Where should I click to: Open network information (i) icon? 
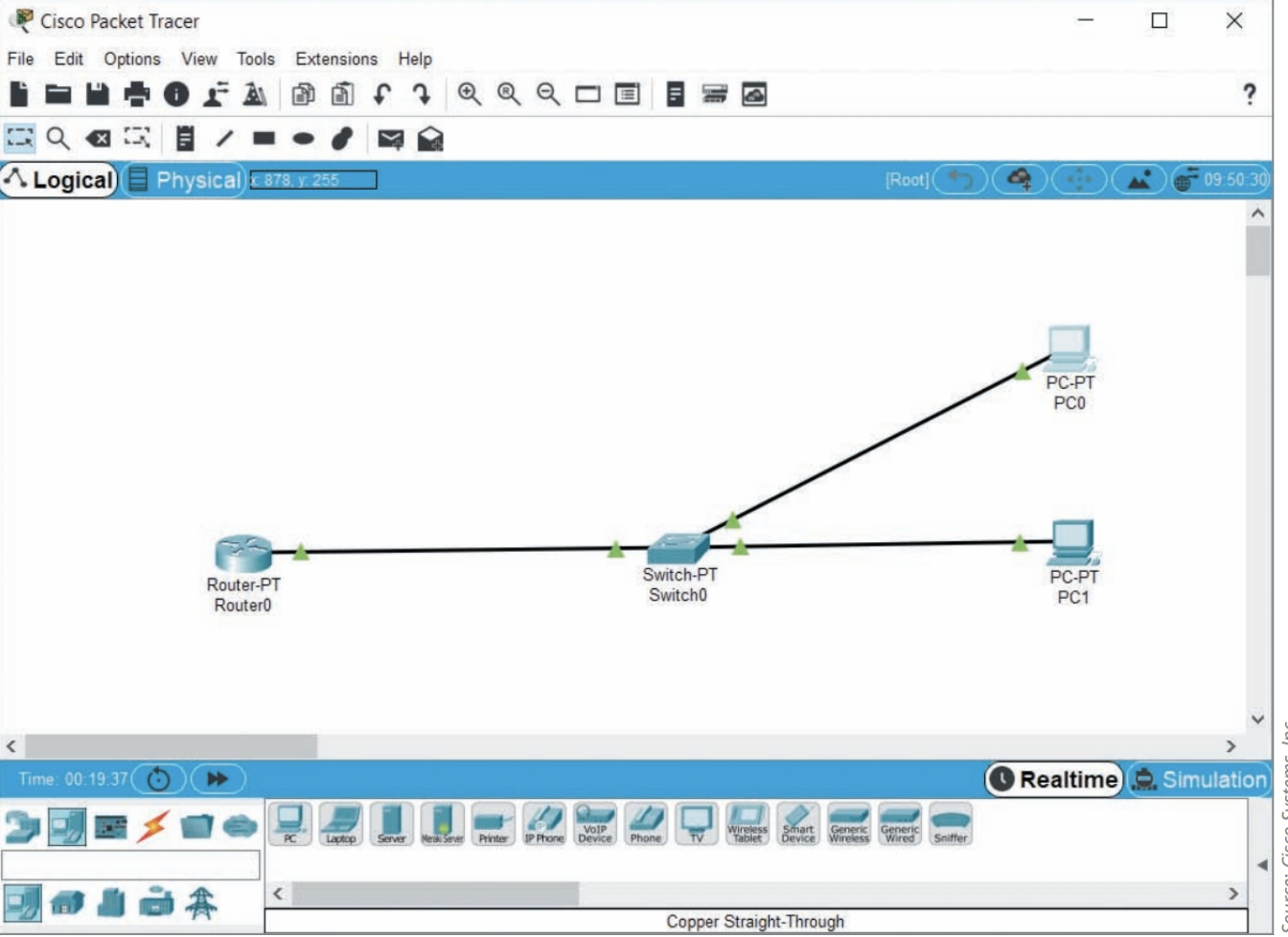click(x=176, y=94)
